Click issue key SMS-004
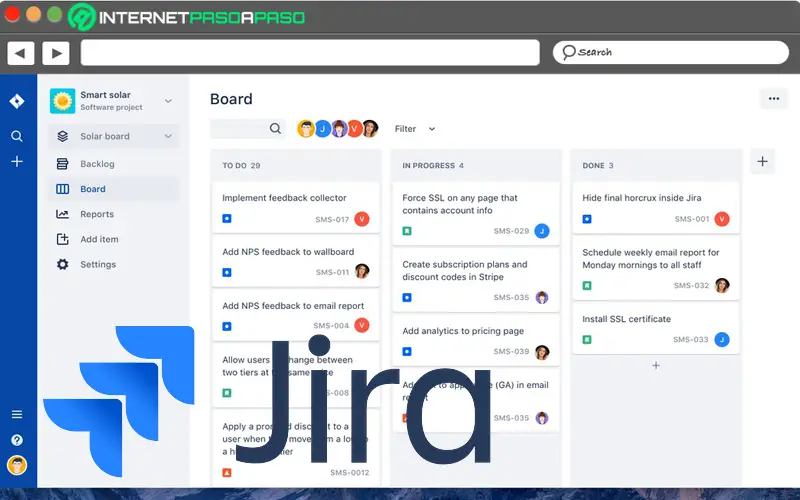 click(x=331, y=326)
